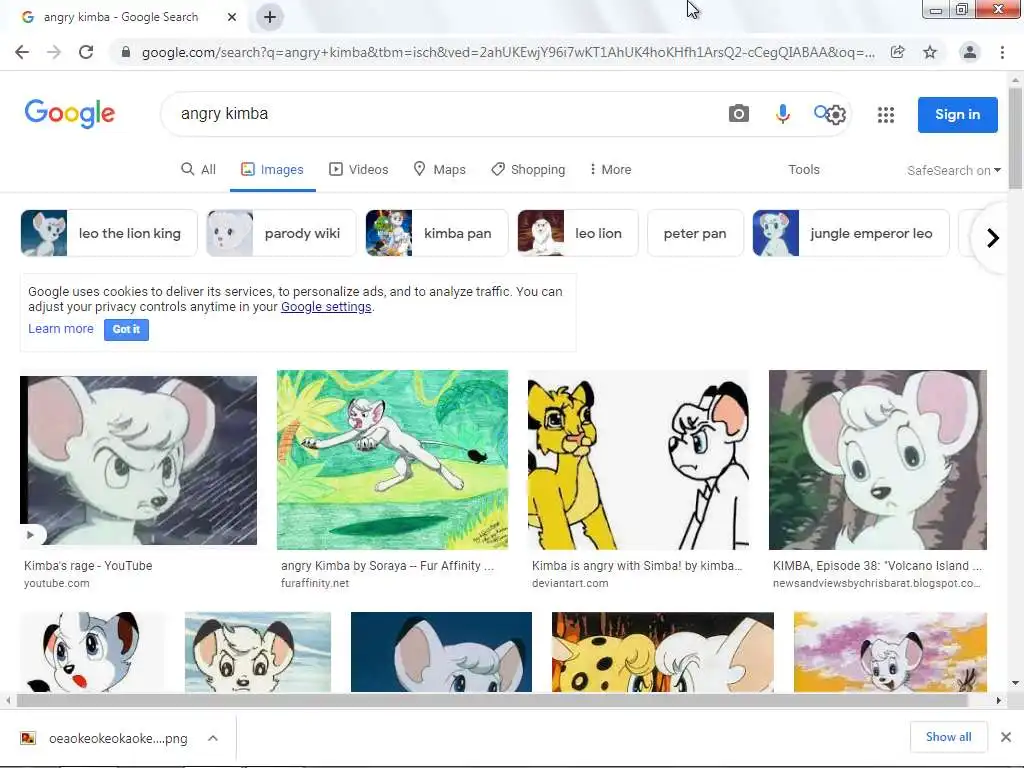Viewport: 1024px width, 768px height.
Task: Open search Tools
Action: (x=804, y=170)
